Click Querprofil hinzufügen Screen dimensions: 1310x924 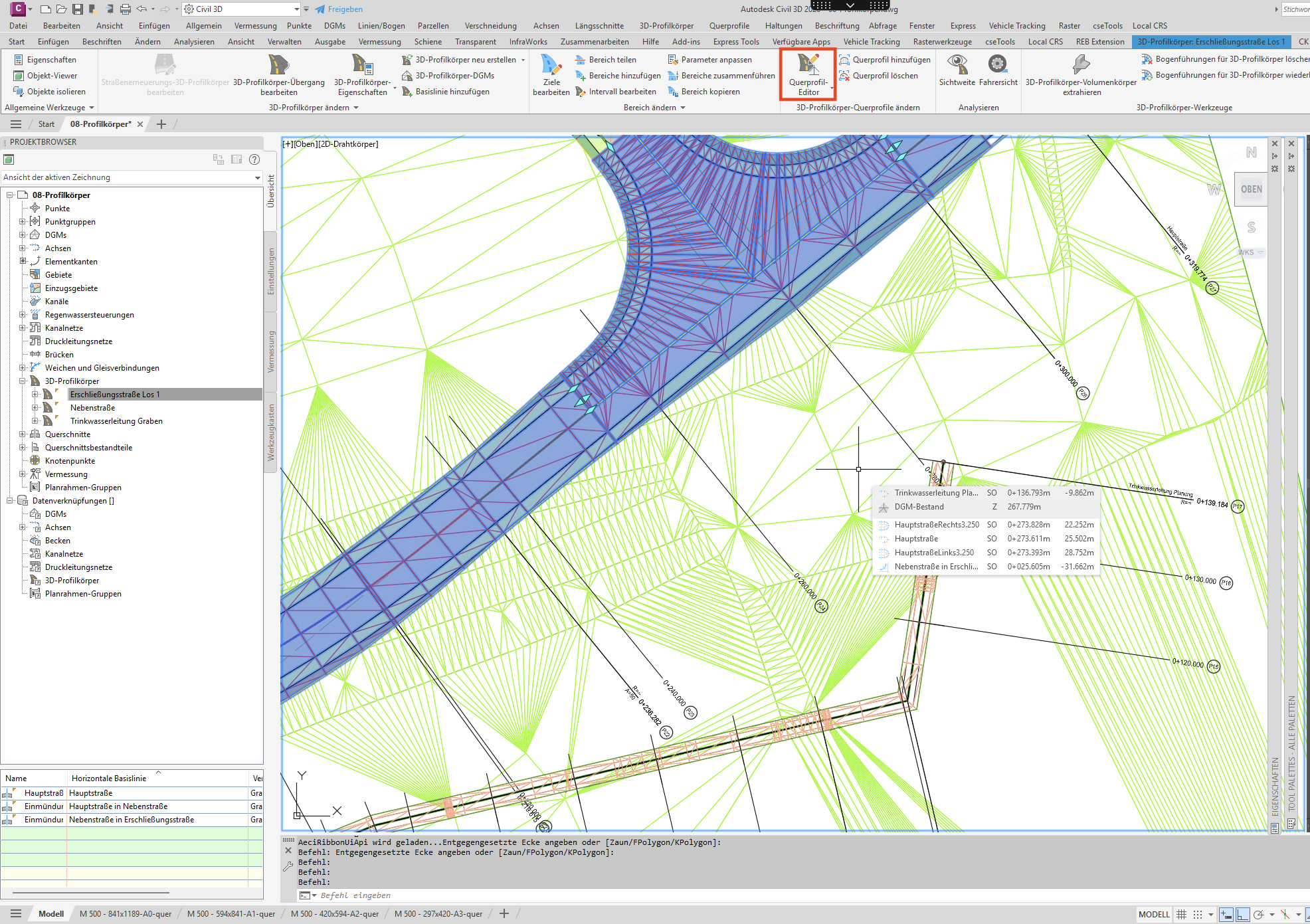tap(884, 60)
